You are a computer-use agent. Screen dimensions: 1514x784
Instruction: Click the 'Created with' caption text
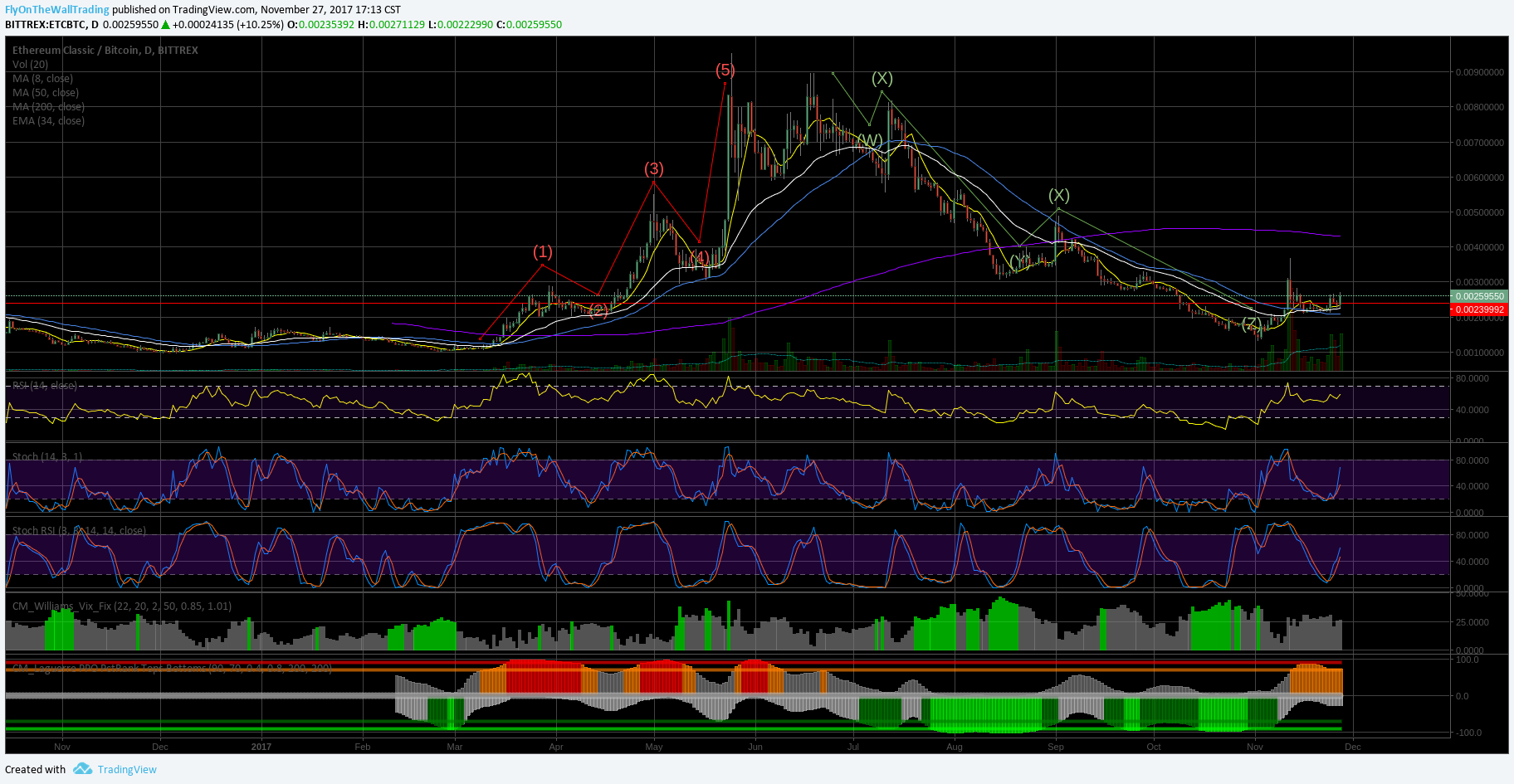pos(36,770)
